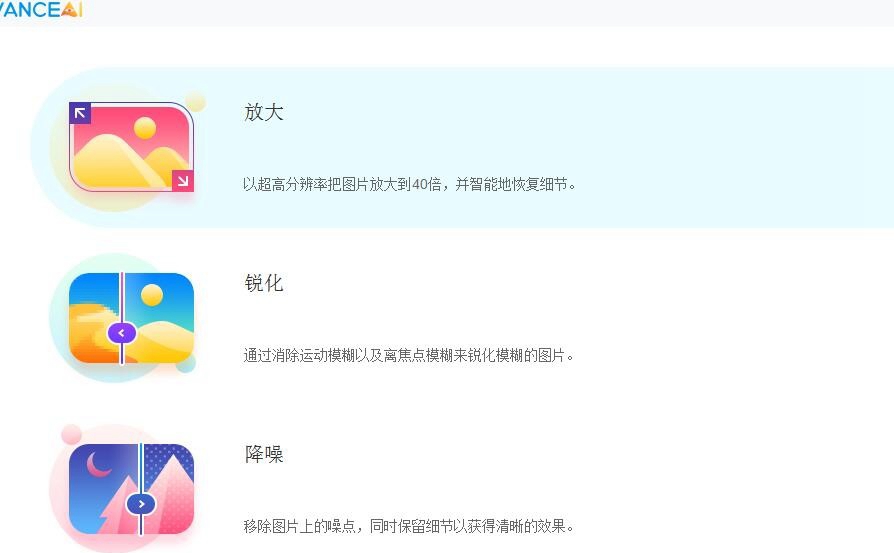Viewport: 894px width, 553px height.
Task: Click description about removing image noise
Action: click(409, 526)
